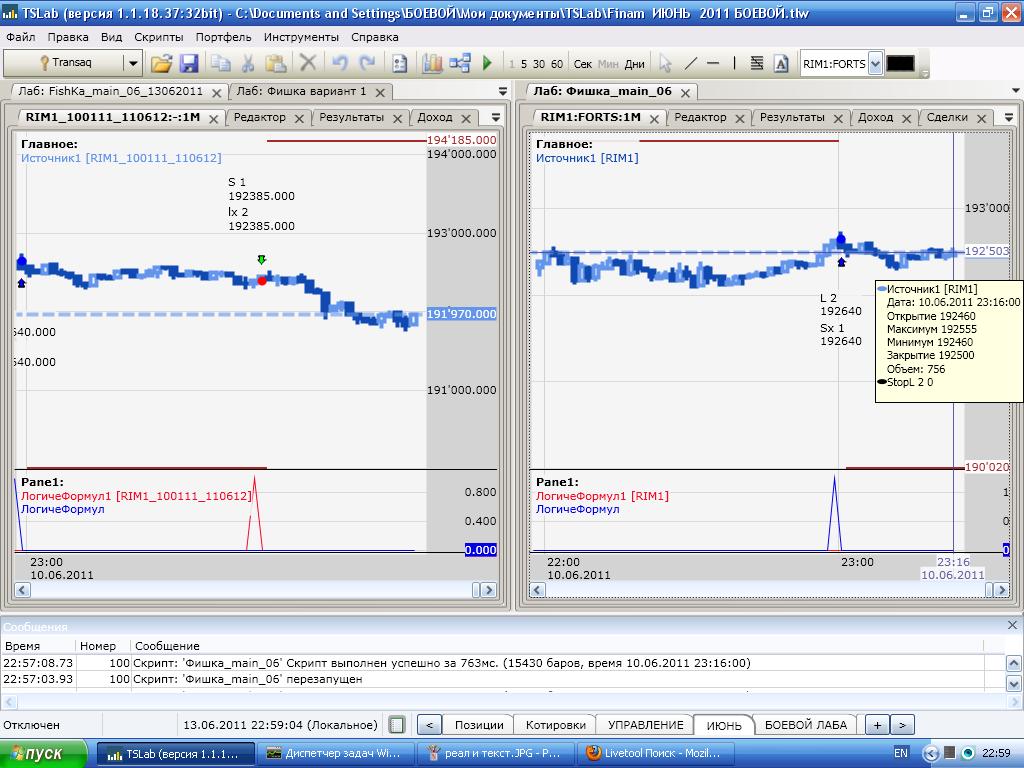Select the horizontal line drawing tool
Screen dimensions: 1024x768
click(x=713, y=63)
